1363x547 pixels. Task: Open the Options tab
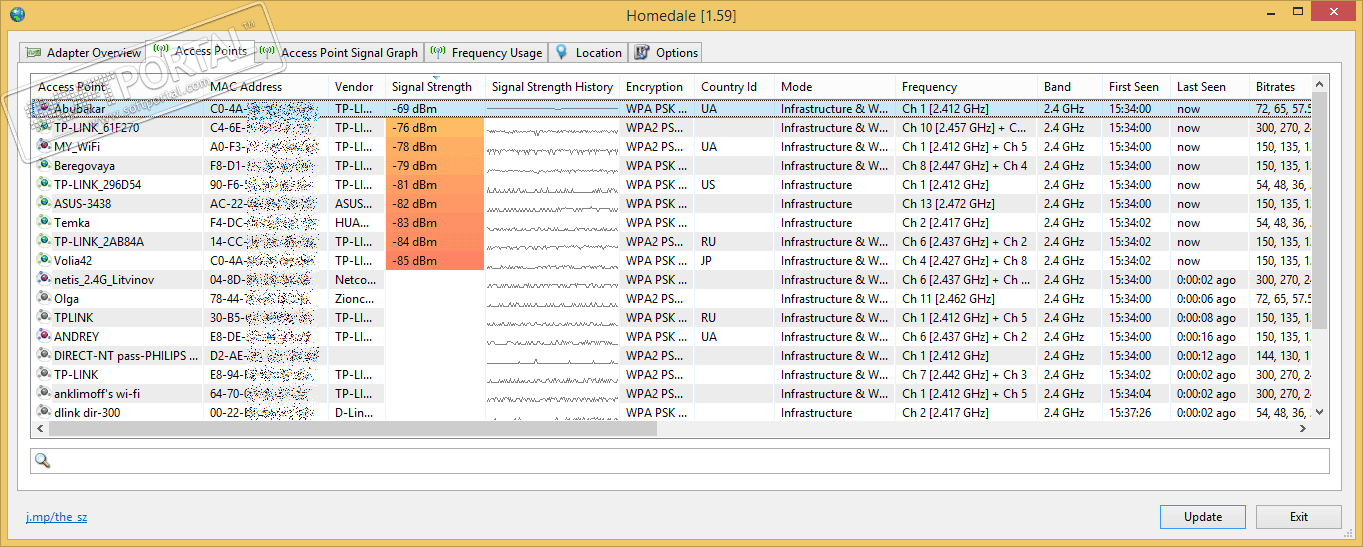[666, 52]
